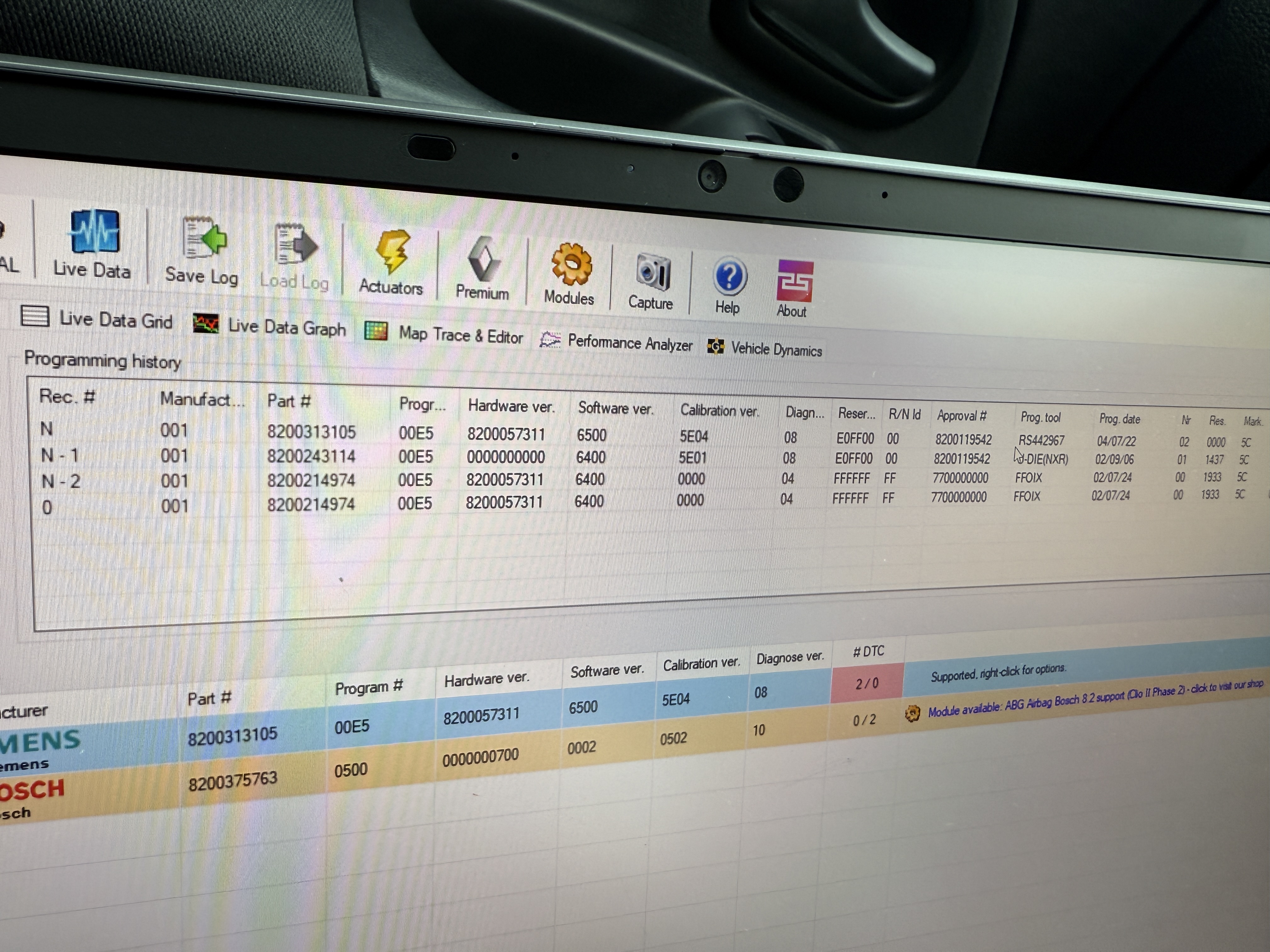Click the Prog. date column header

(1119, 419)
